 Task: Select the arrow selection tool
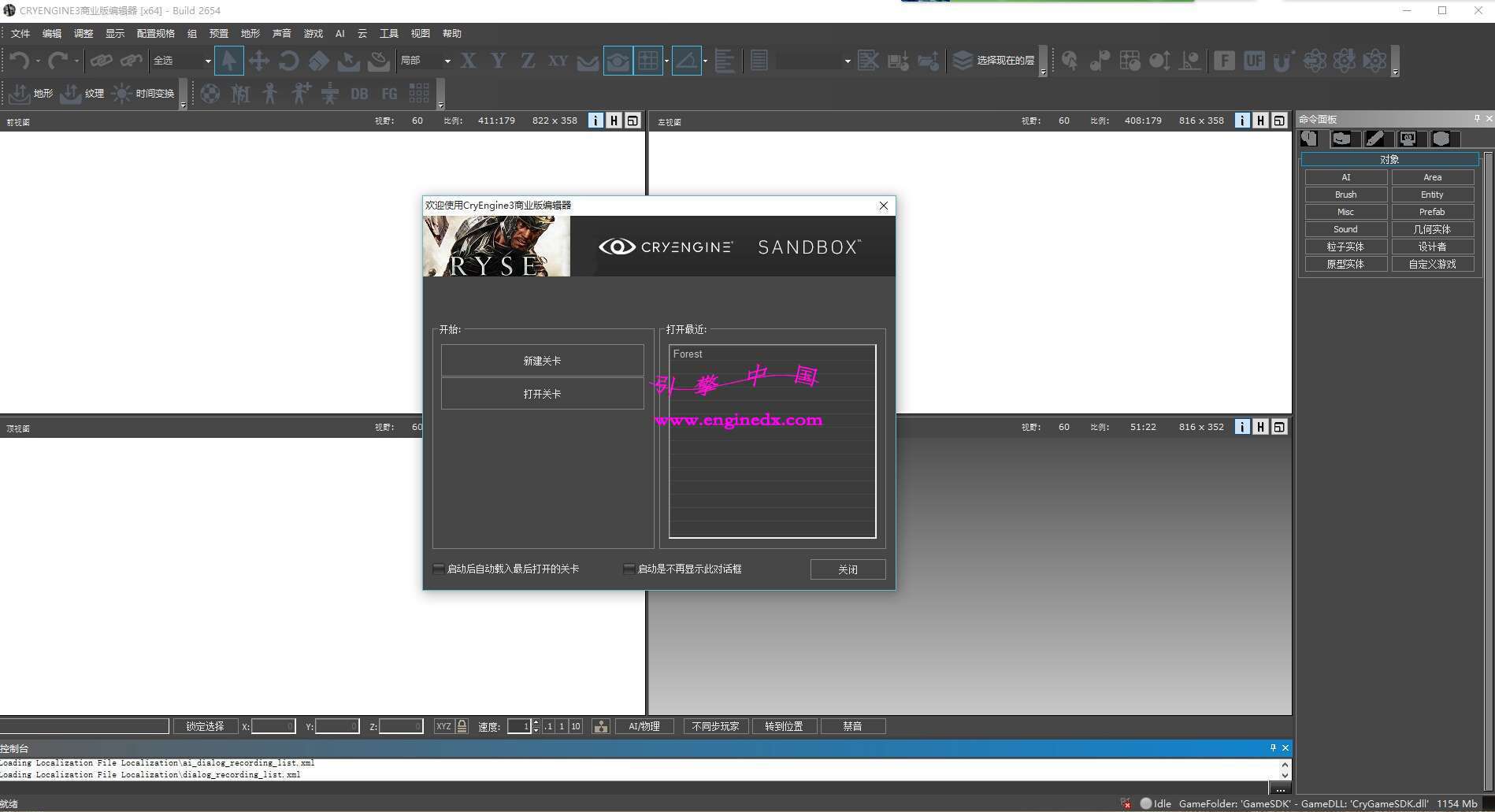click(228, 61)
